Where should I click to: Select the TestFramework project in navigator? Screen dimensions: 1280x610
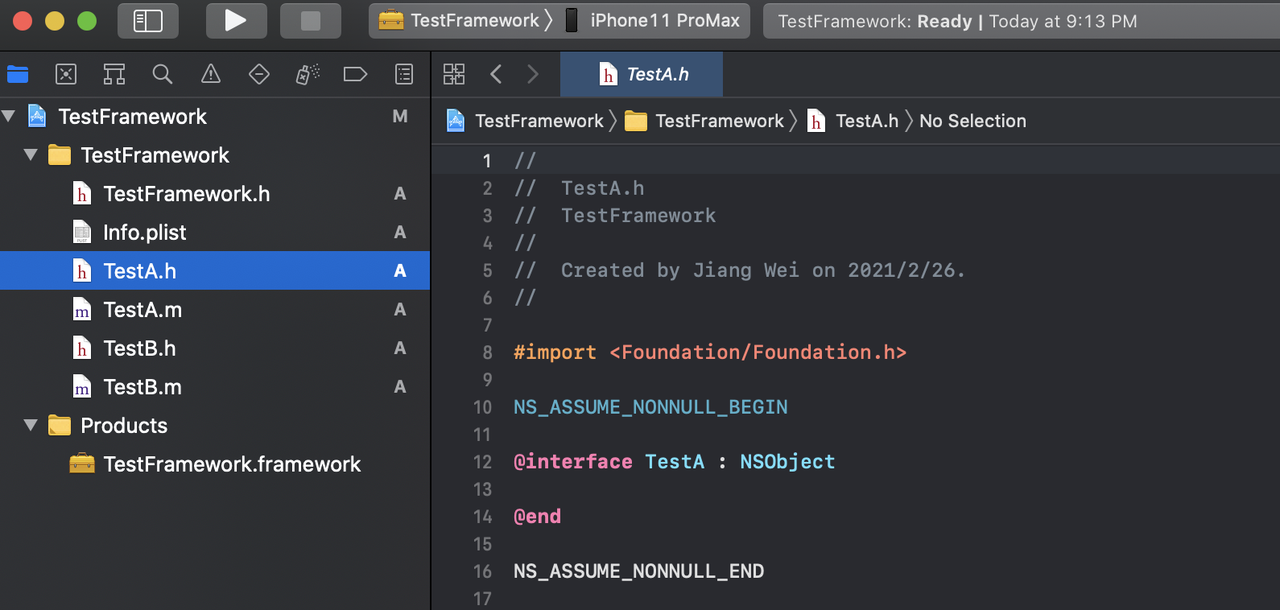(x=215, y=116)
